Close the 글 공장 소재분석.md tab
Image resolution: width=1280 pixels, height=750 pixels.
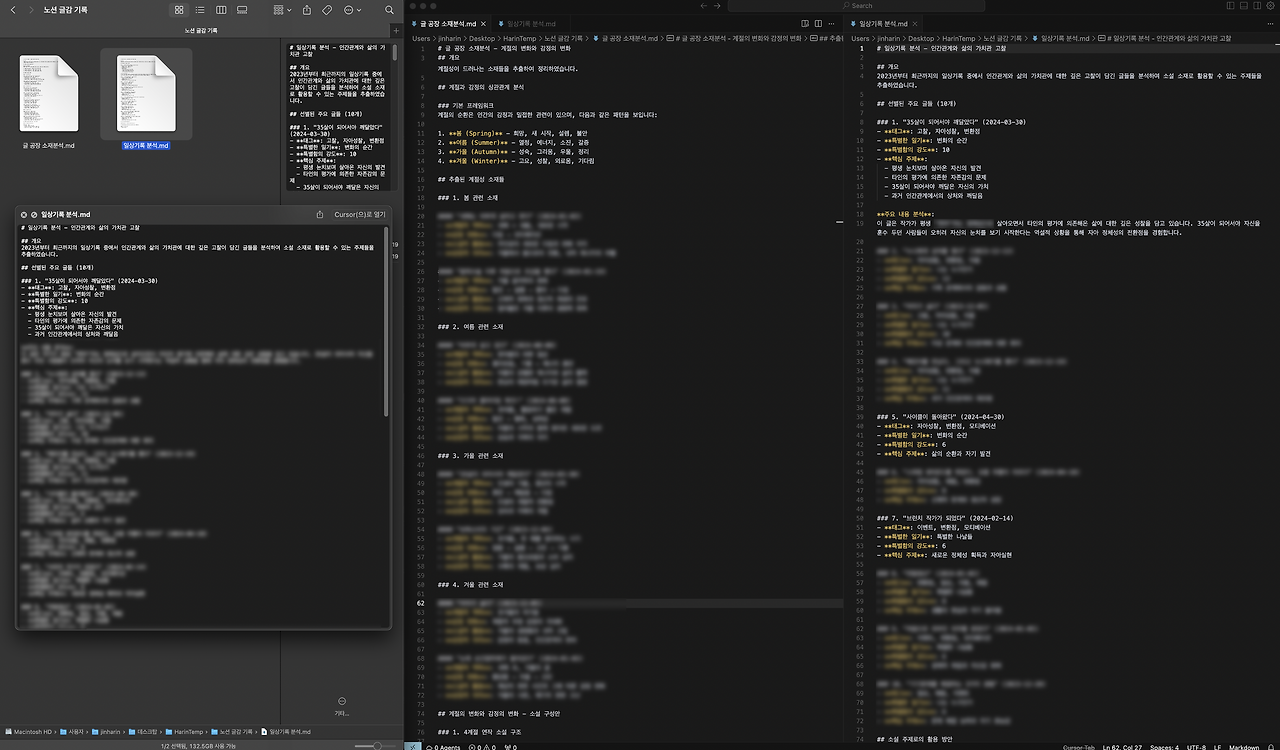[x=481, y=22]
